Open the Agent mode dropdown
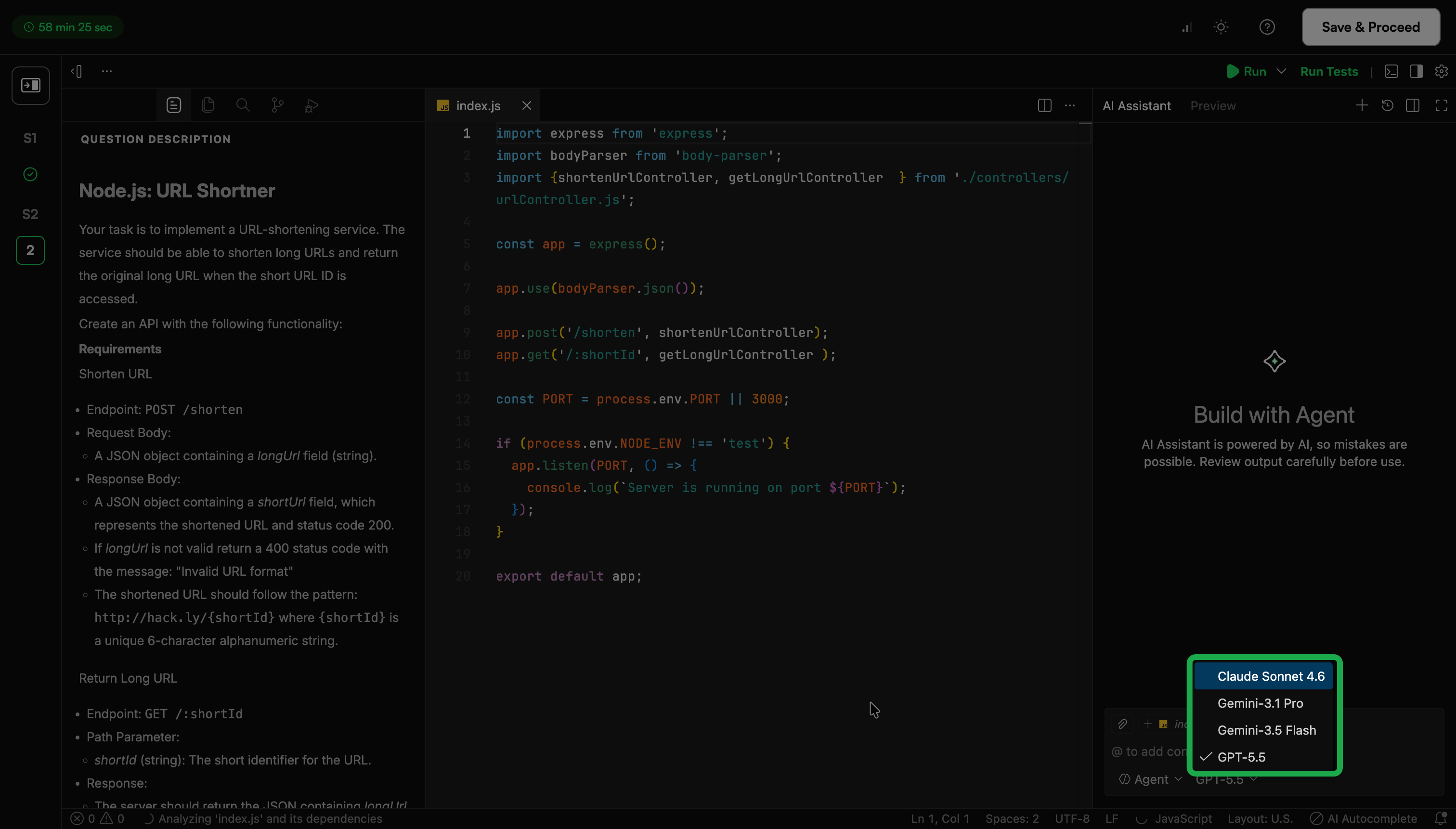The width and height of the screenshot is (1456, 829). click(x=1150, y=779)
